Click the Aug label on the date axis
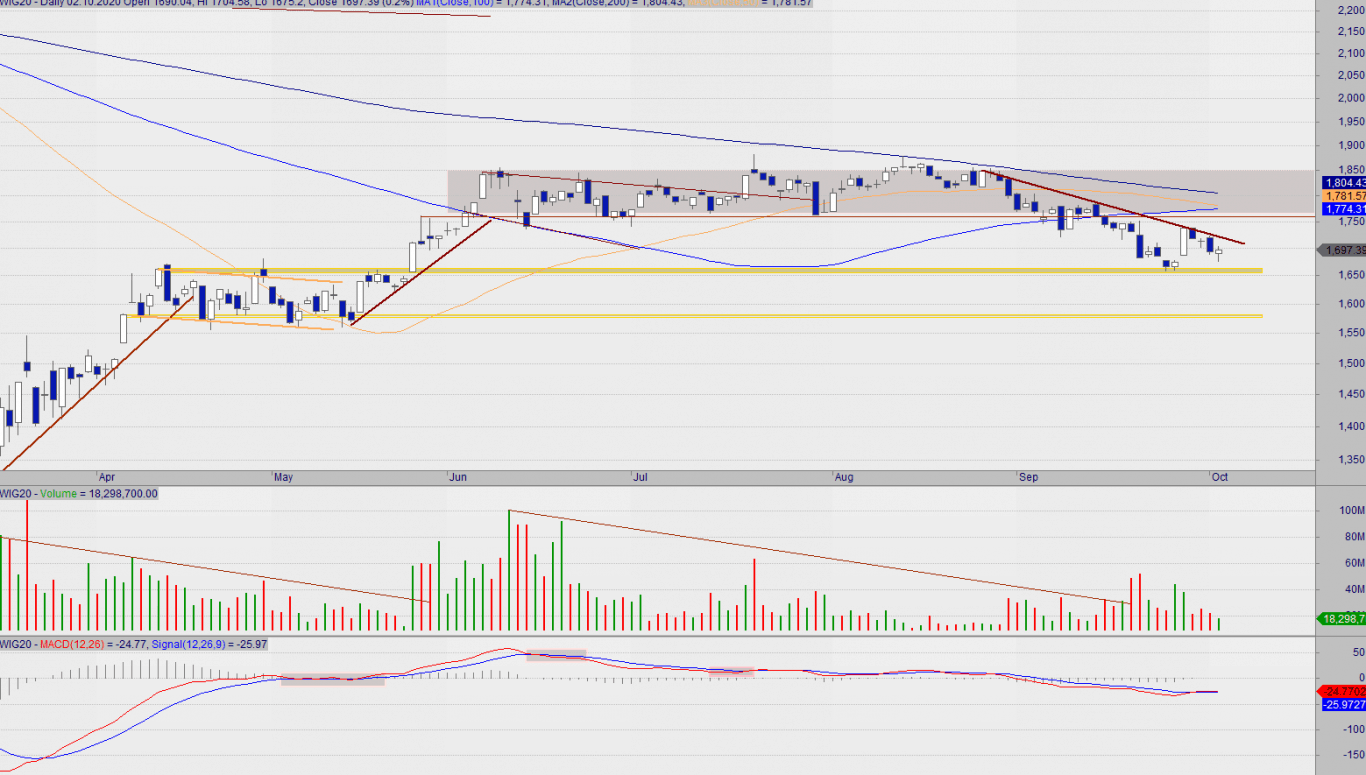Viewport: 1366px width, 775px height. (844, 477)
